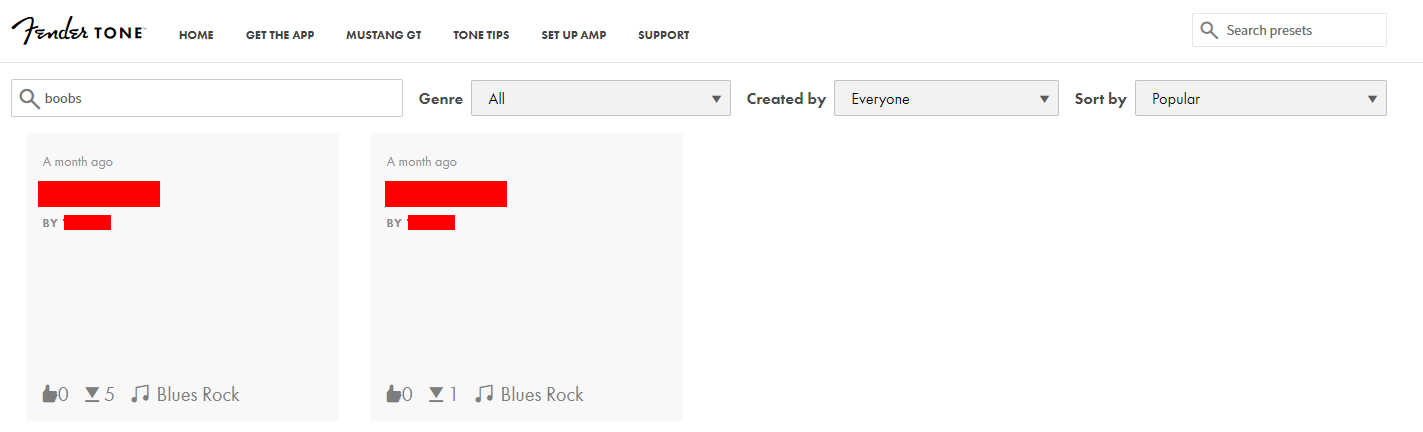Open the Genre dropdown showing All
Viewport: 1423px width, 432px height.
(600, 99)
